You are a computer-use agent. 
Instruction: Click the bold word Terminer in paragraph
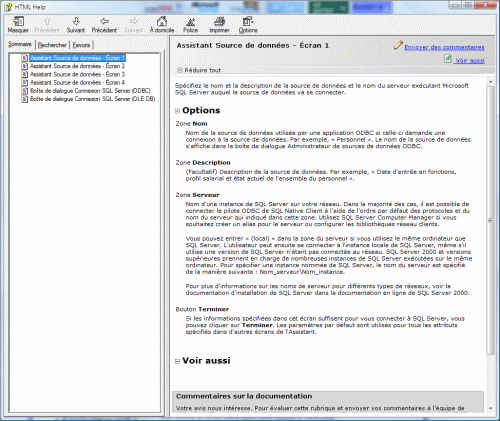[258, 325]
